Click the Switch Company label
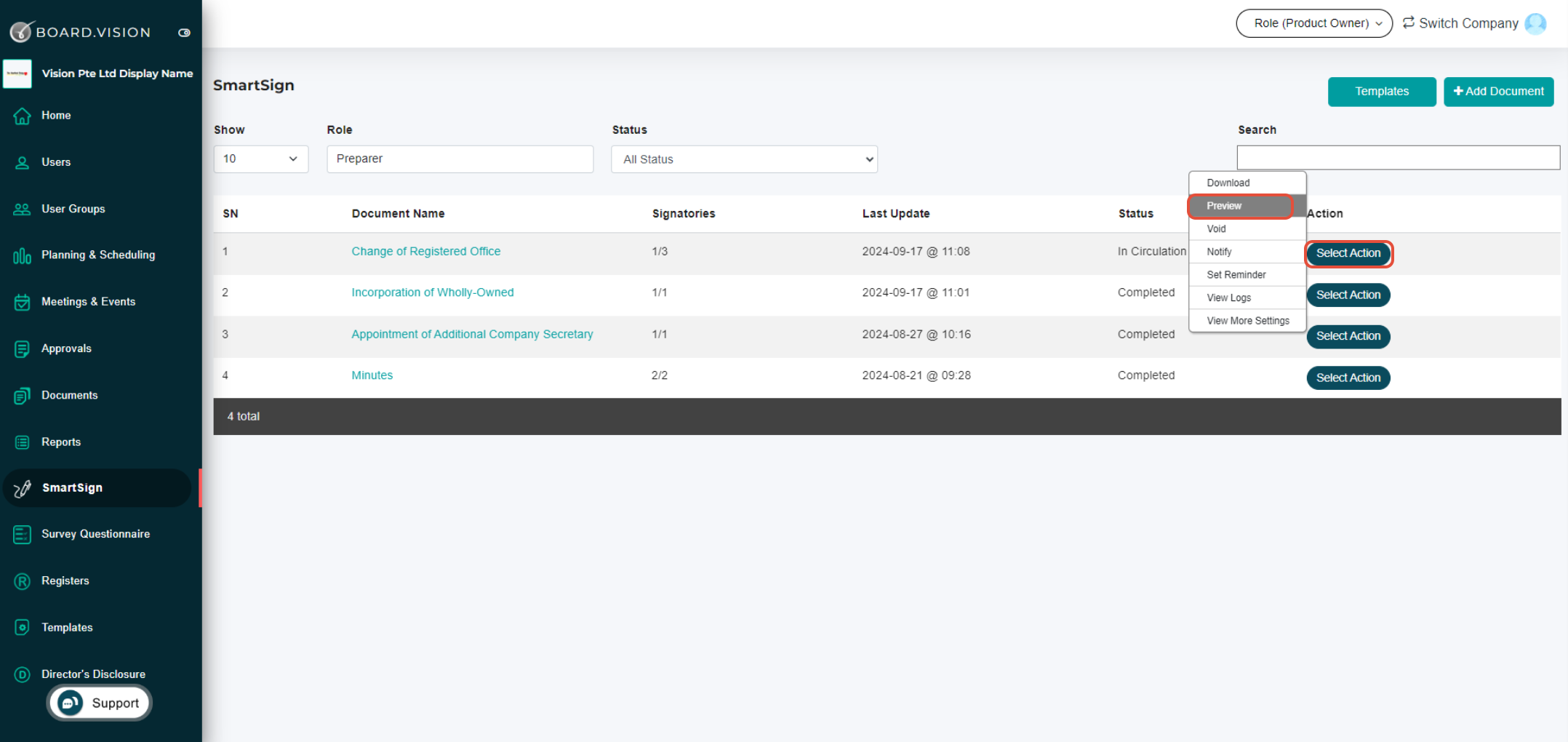The height and width of the screenshot is (742, 1568). tap(1468, 23)
